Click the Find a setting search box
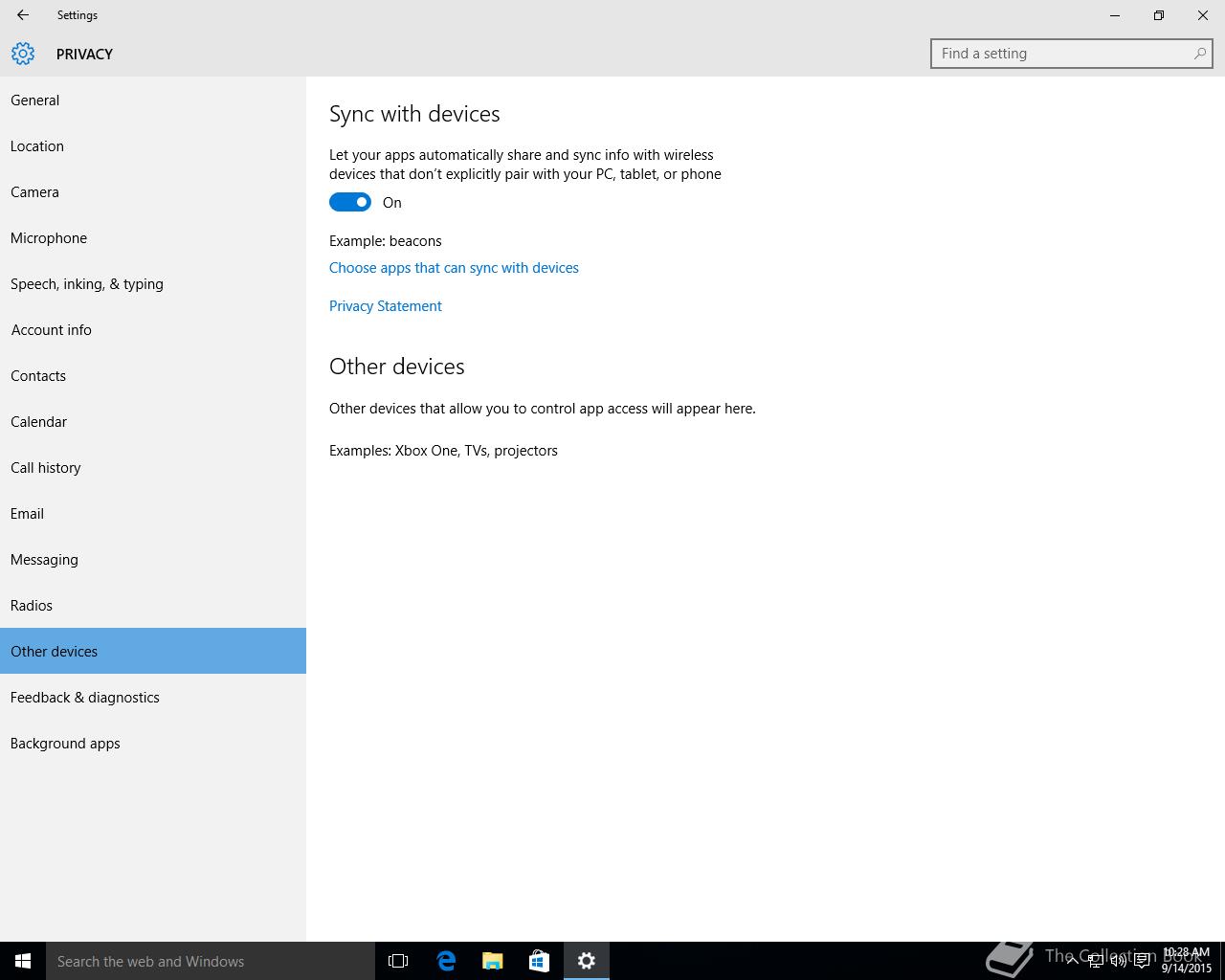 click(x=1064, y=54)
